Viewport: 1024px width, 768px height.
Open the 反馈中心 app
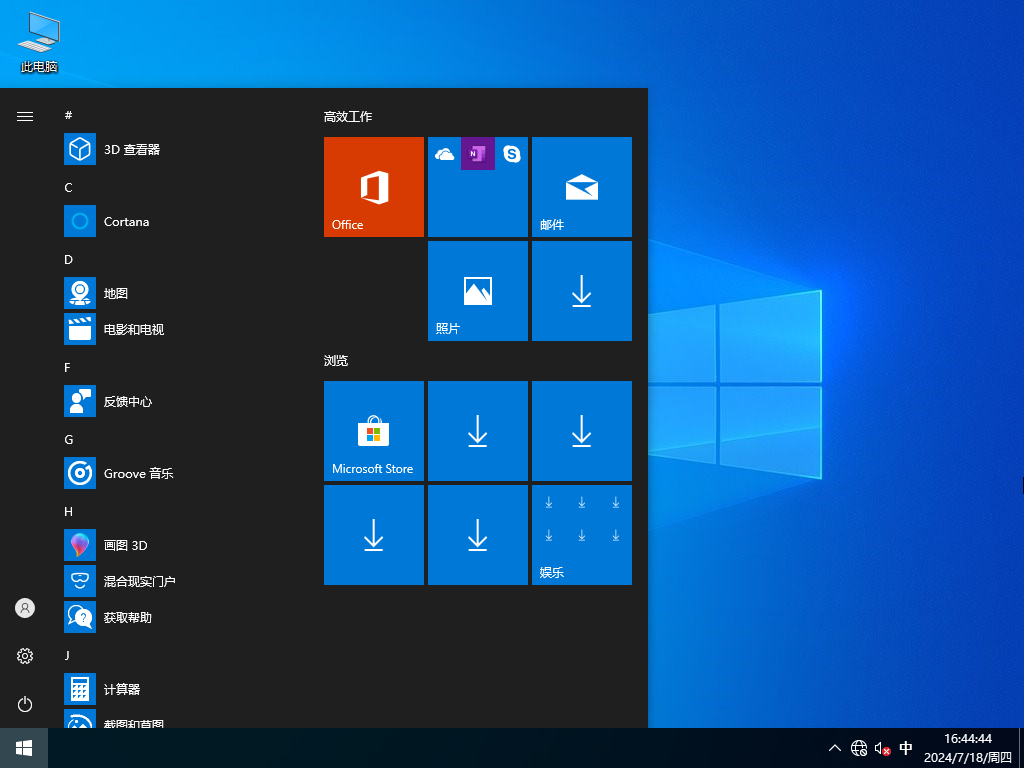[x=132, y=401]
